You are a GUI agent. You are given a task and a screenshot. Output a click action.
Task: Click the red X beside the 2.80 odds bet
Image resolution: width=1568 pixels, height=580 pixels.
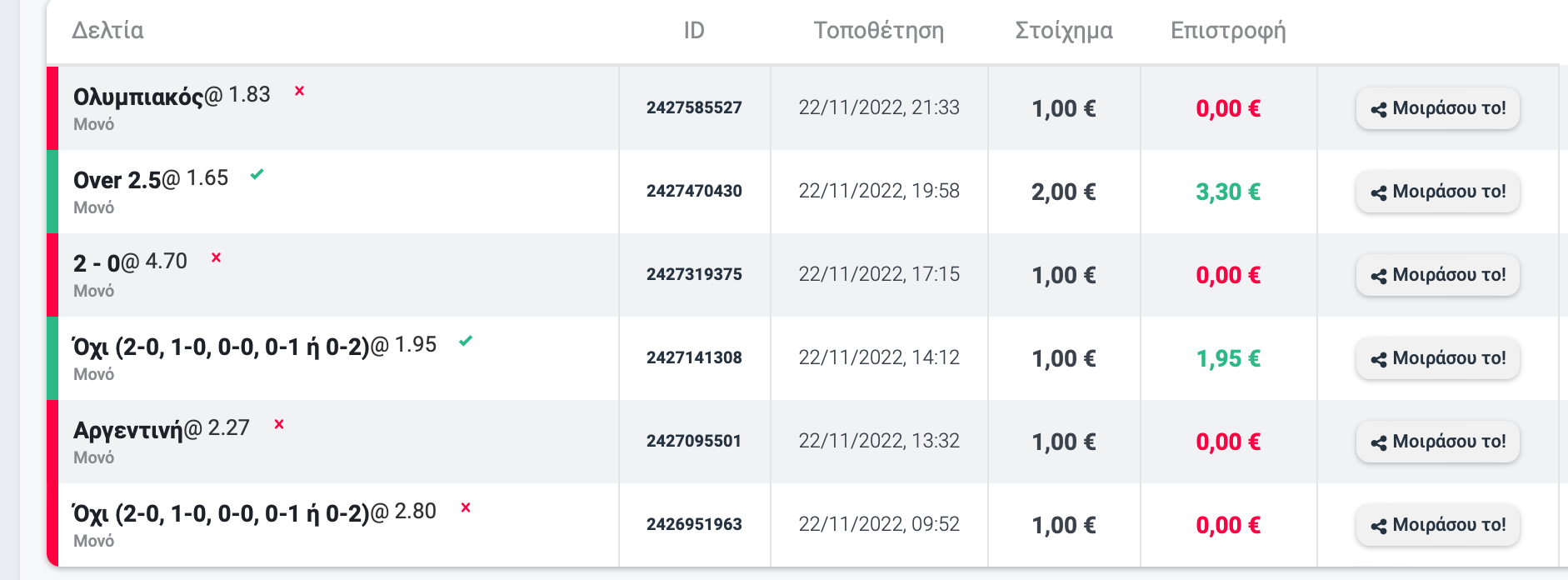(x=466, y=507)
